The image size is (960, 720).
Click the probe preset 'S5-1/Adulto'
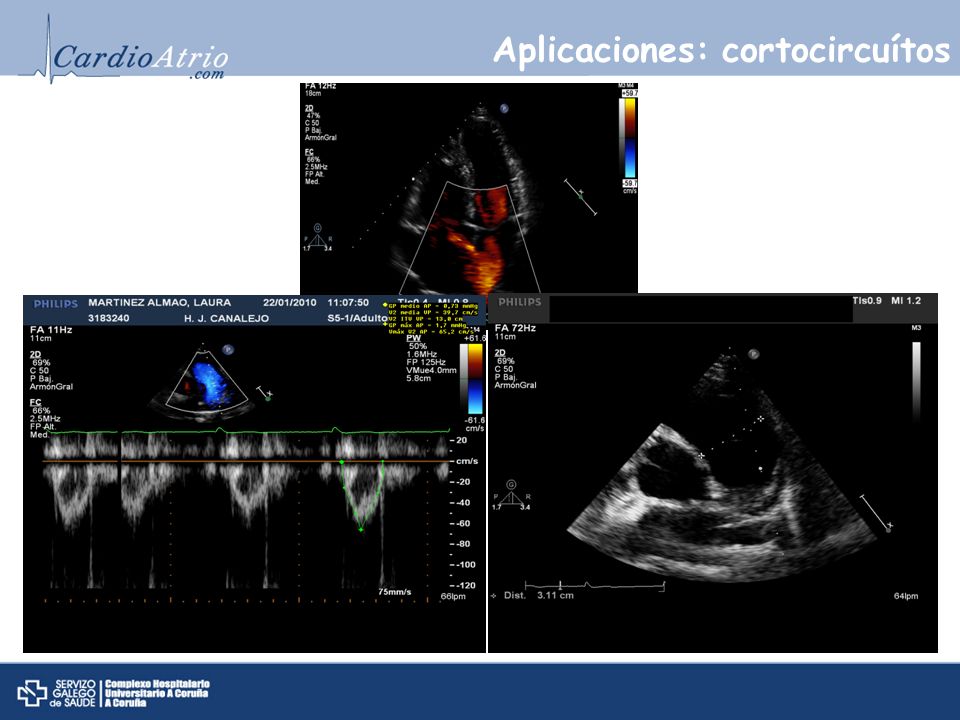(357, 318)
